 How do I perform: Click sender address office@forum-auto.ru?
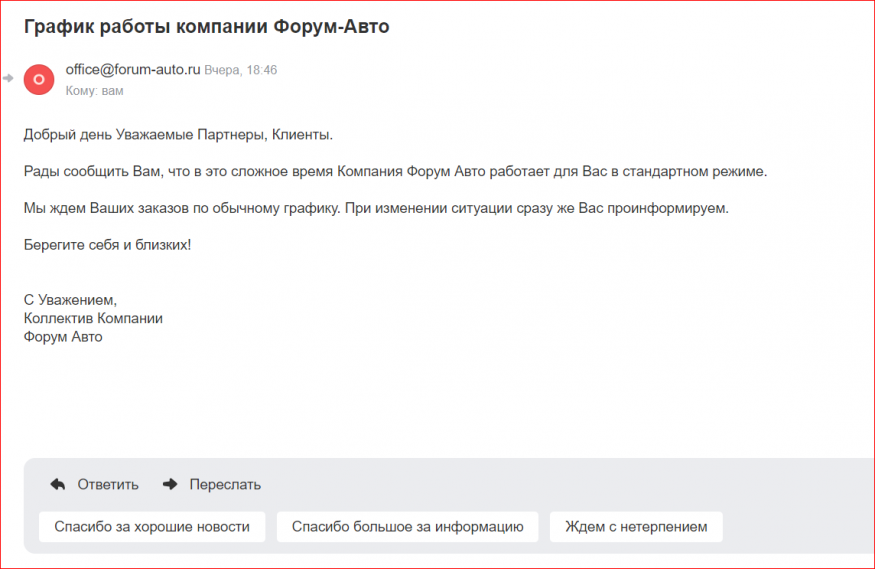click(133, 69)
